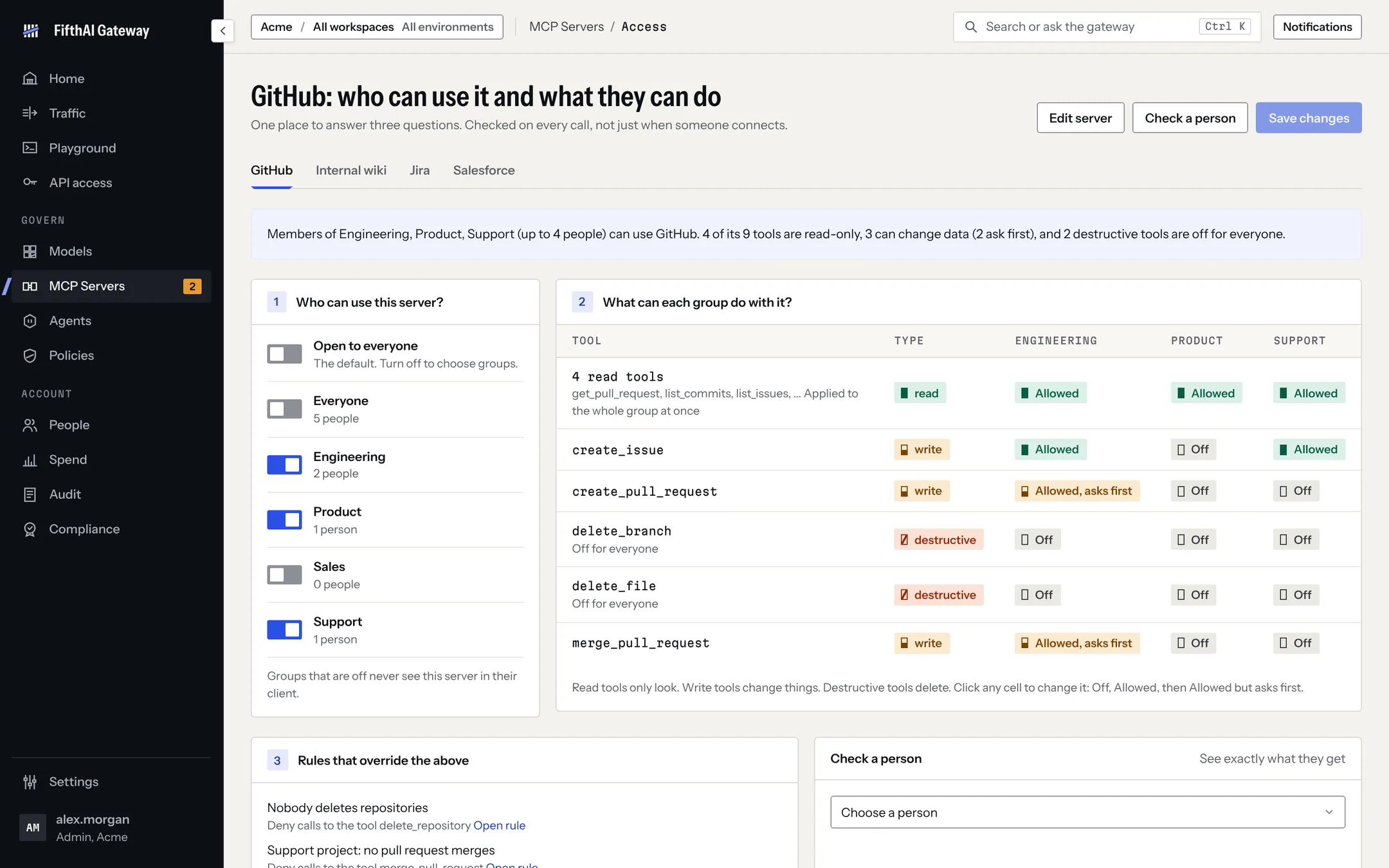Toggle Engineering cell for merge_pull_request

(x=1077, y=643)
